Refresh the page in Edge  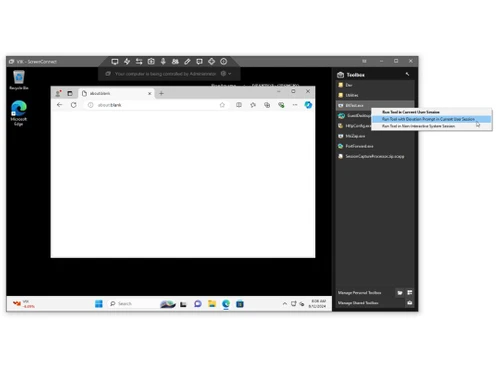pyautogui.click(x=74, y=105)
